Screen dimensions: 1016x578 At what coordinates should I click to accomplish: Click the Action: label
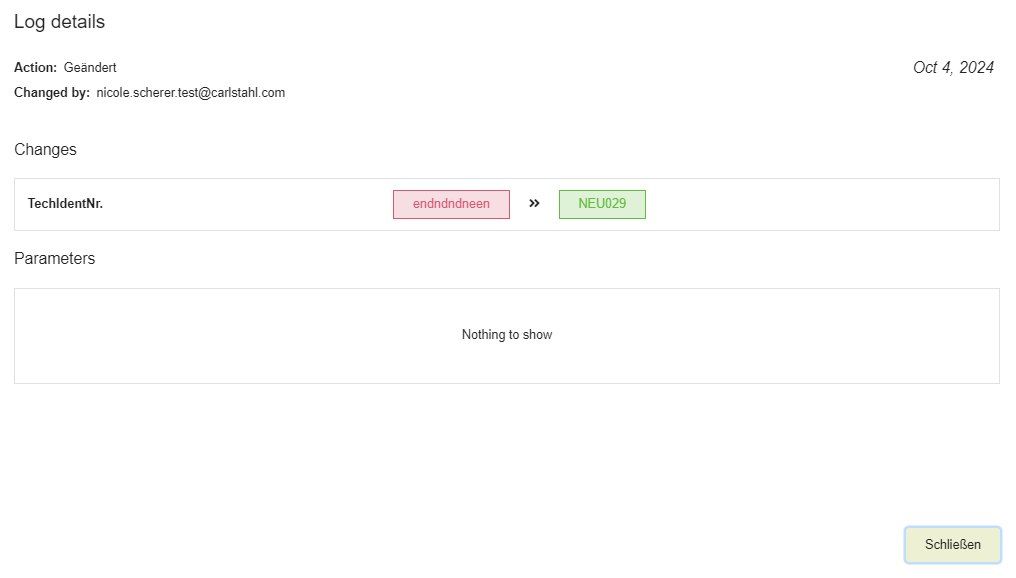[x=35, y=68]
